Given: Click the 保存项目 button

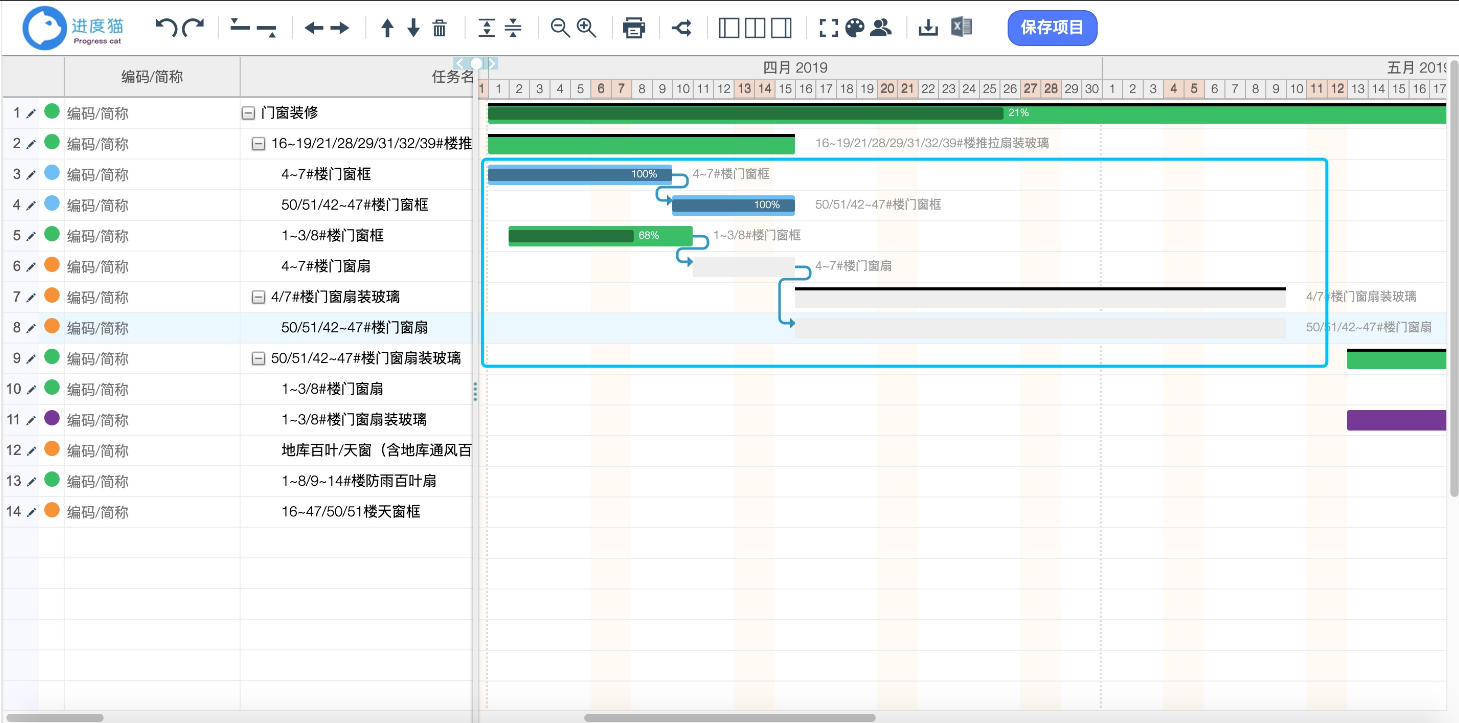Looking at the screenshot, I should click(x=1052, y=27).
